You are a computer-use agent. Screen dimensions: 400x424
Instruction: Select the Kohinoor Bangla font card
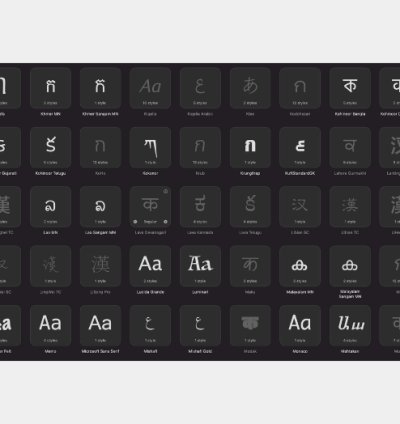coord(350,88)
